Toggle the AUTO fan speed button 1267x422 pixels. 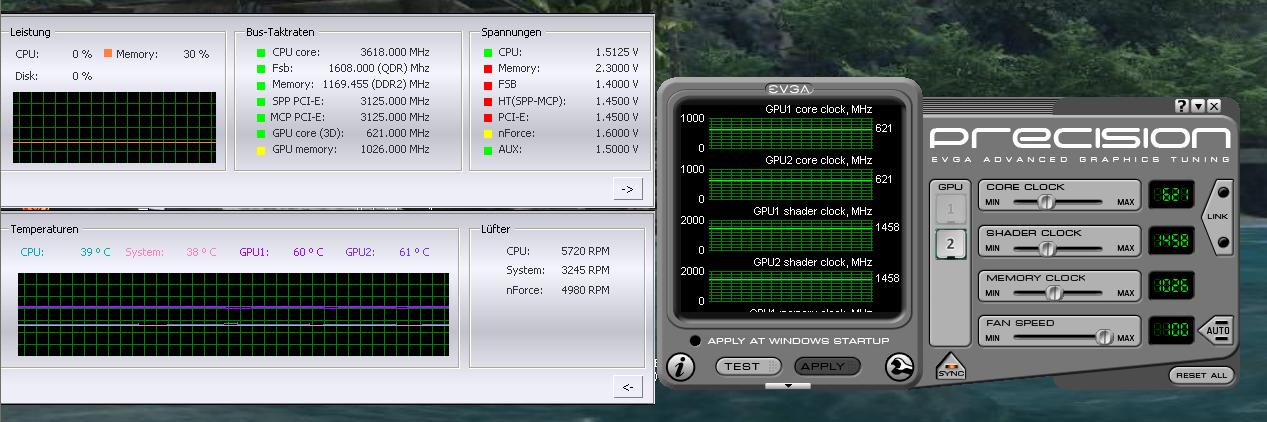(1217, 330)
